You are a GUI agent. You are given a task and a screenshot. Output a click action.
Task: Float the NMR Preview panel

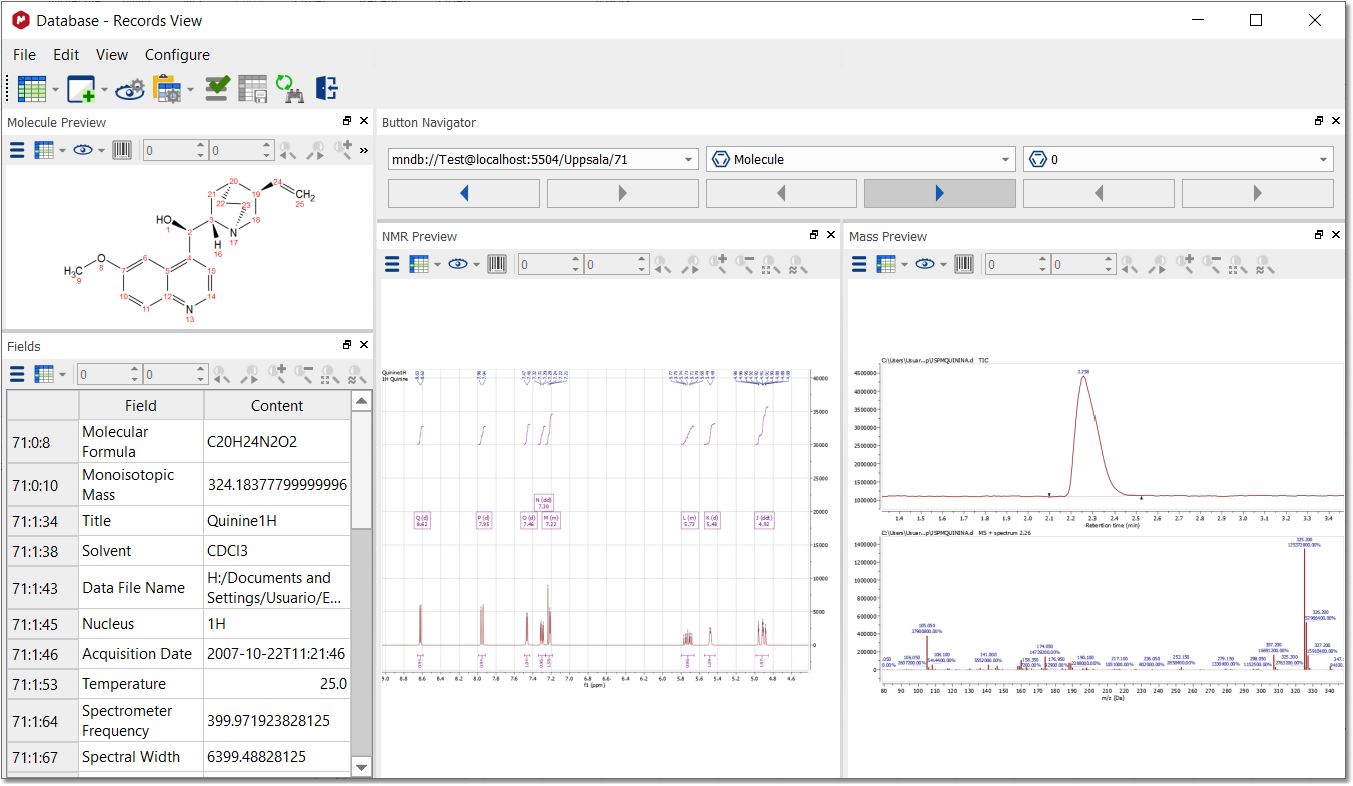(814, 234)
